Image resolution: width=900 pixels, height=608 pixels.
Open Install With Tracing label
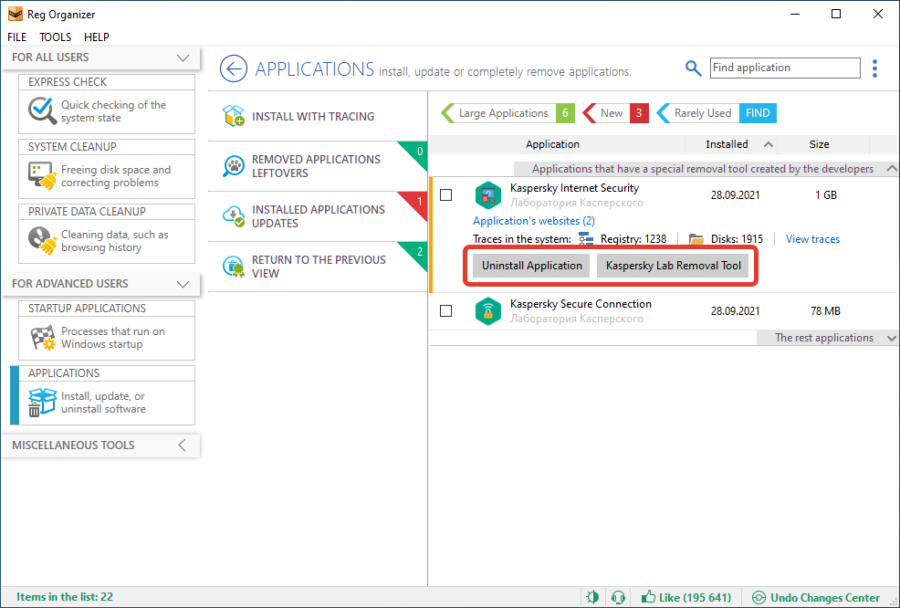(x=313, y=116)
